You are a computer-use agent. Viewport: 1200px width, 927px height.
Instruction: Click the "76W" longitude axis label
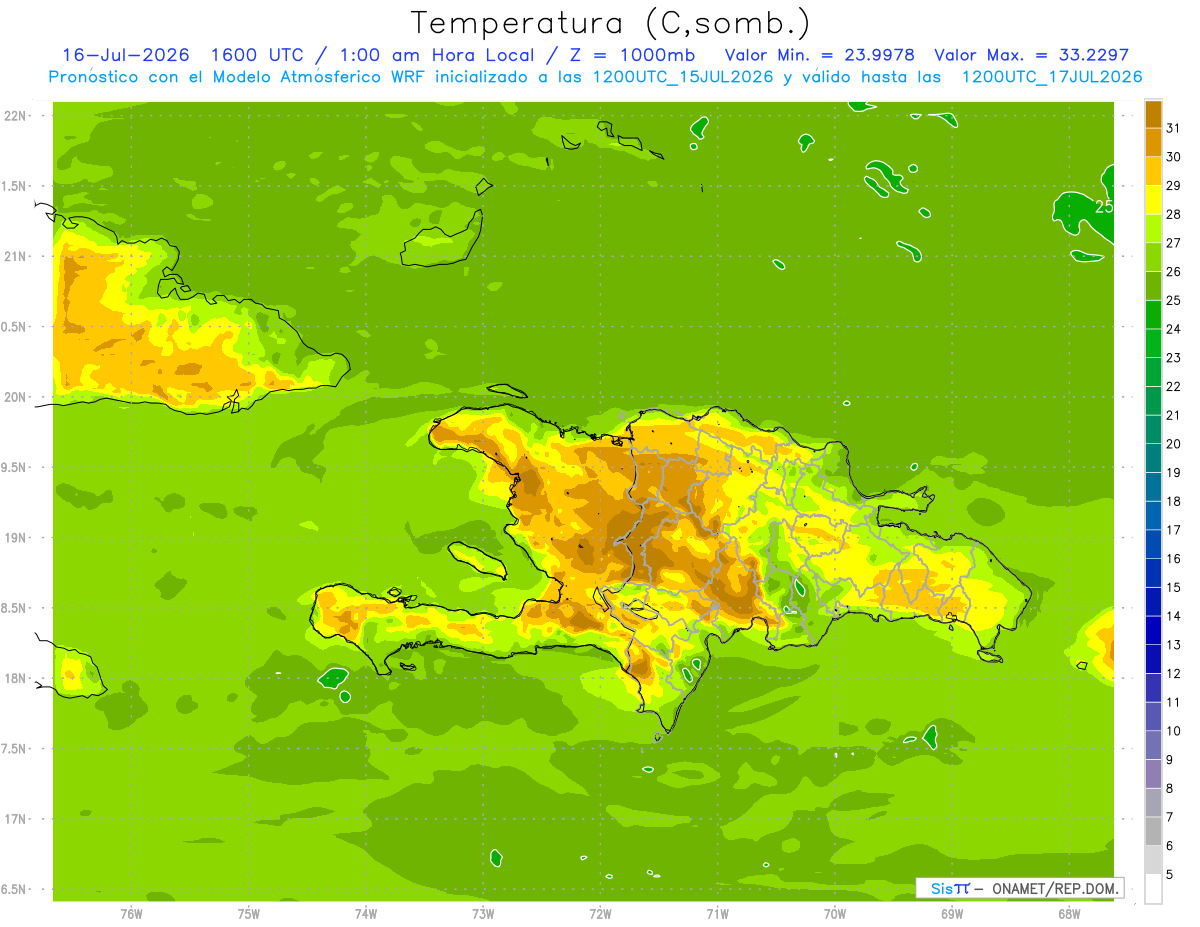pos(131,914)
